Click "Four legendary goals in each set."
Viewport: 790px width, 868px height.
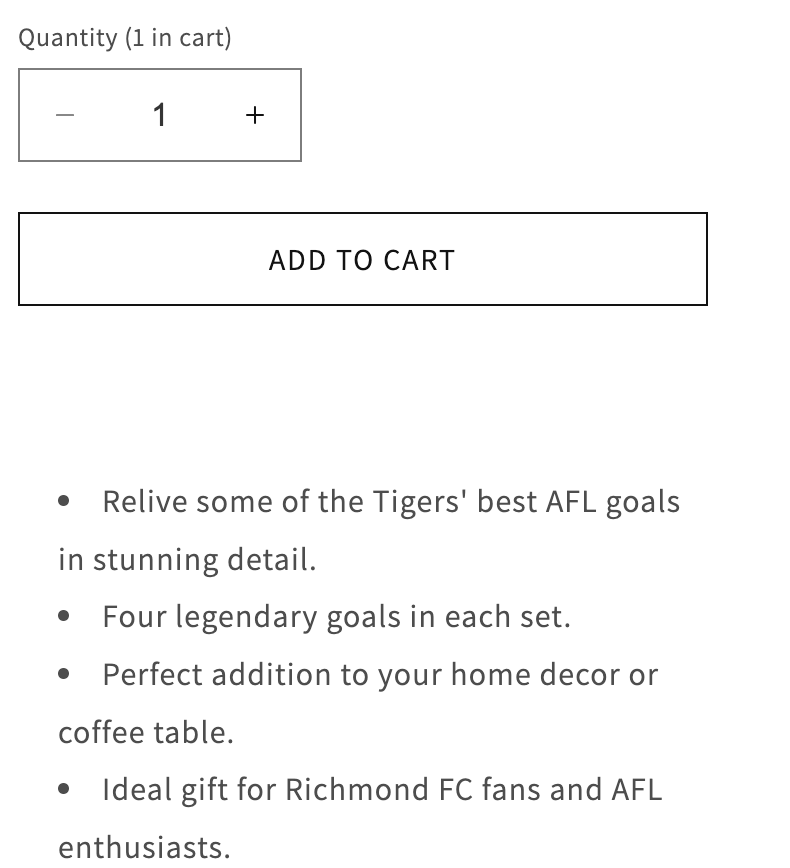click(336, 616)
